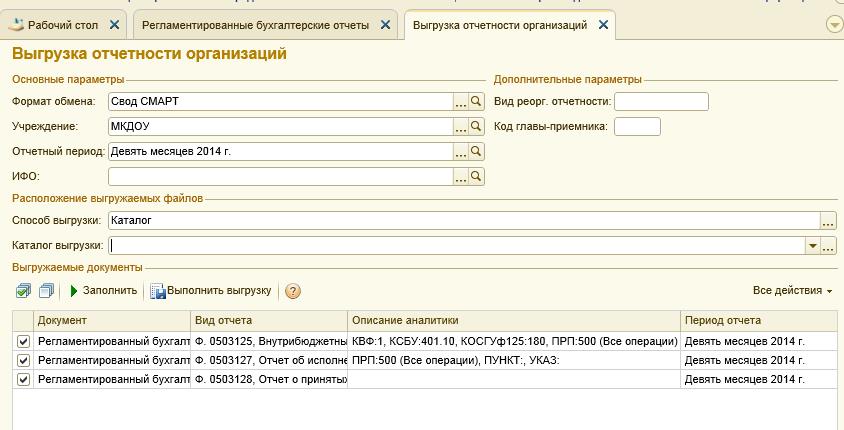The height and width of the screenshot is (430, 844).
Task: Browse folder for Каталог выгрузки
Action: click(x=828, y=245)
